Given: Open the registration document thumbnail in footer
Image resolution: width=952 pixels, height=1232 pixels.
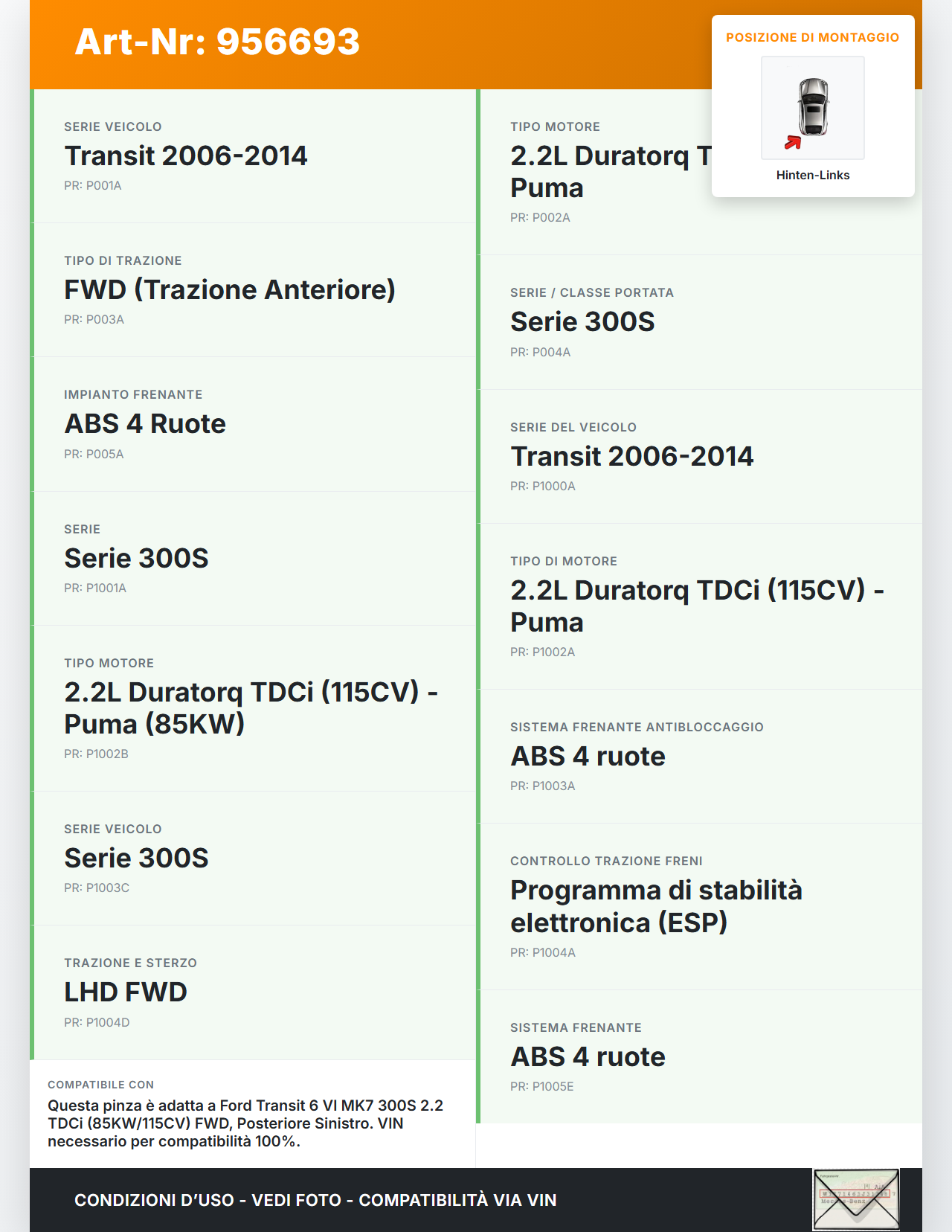Looking at the screenshot, I should click(x=856, y=1199).
